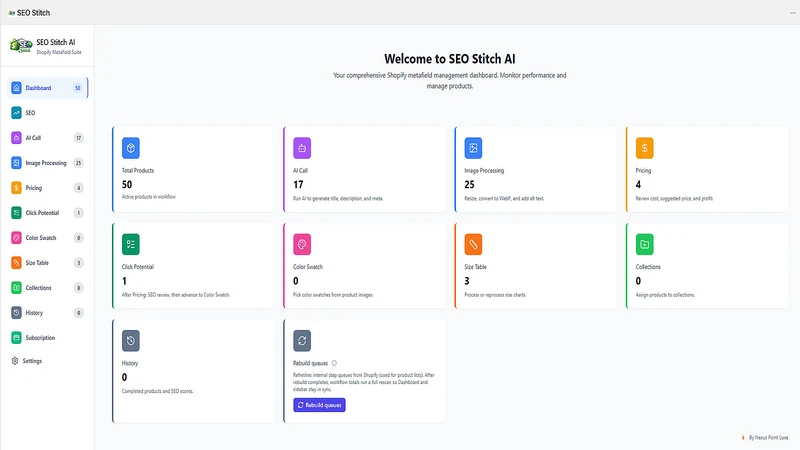Screen dimensions: 800x450
Task: Navigate to SEO menu item
Action: (47, 113)
